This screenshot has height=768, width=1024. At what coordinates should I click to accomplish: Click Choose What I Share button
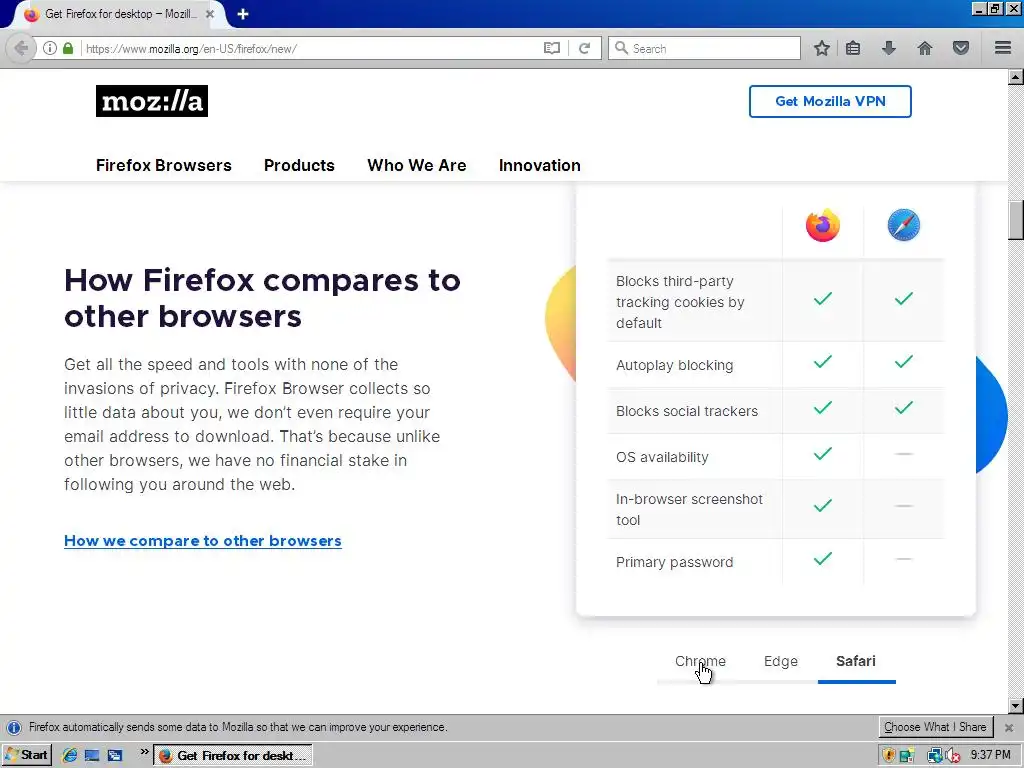pyautogui.click(x=935, y=727)
